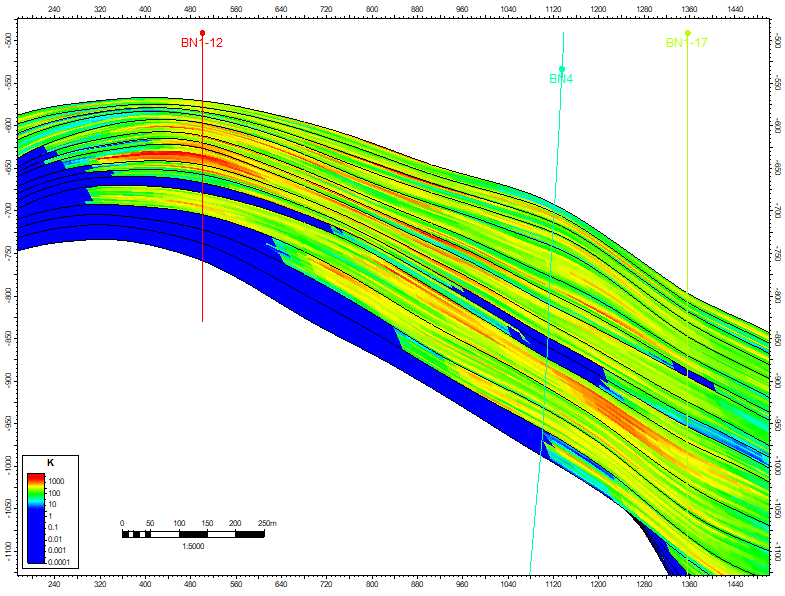Click the K legend title
Screen dimensions: 785x596
(50, 463)
